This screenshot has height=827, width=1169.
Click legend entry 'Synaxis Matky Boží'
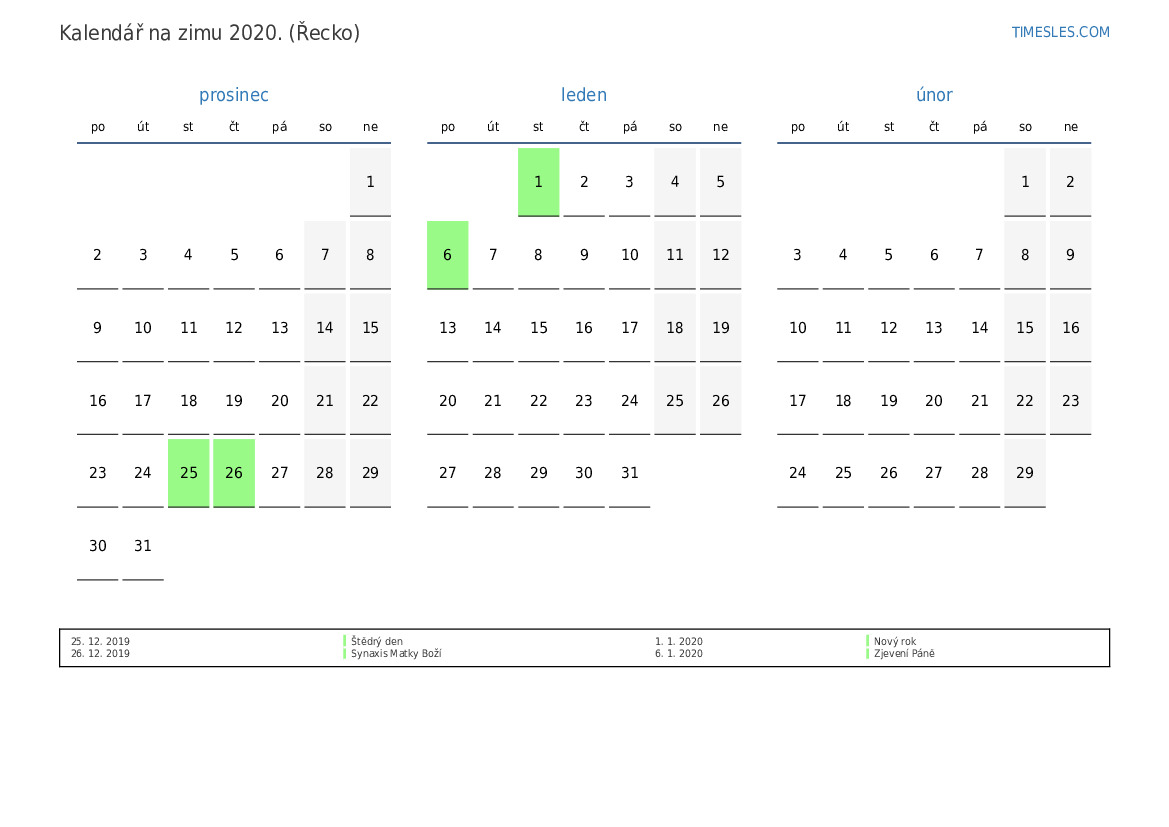click(x=396, y=653)
